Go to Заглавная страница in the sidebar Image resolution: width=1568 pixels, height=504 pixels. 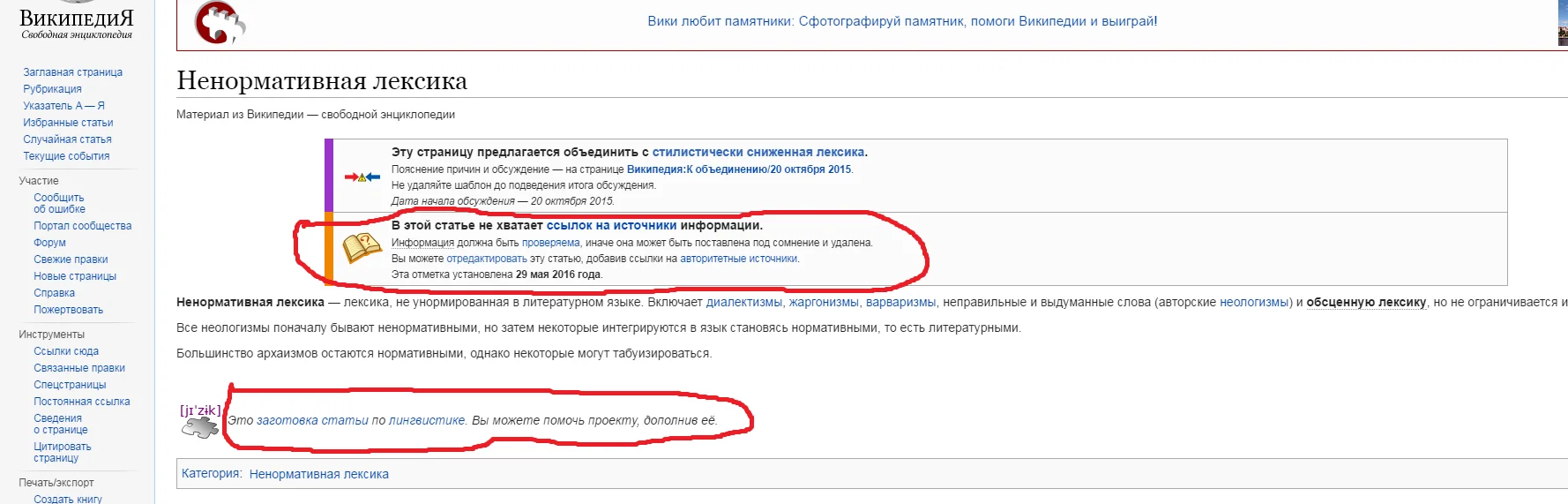point(72,72)
